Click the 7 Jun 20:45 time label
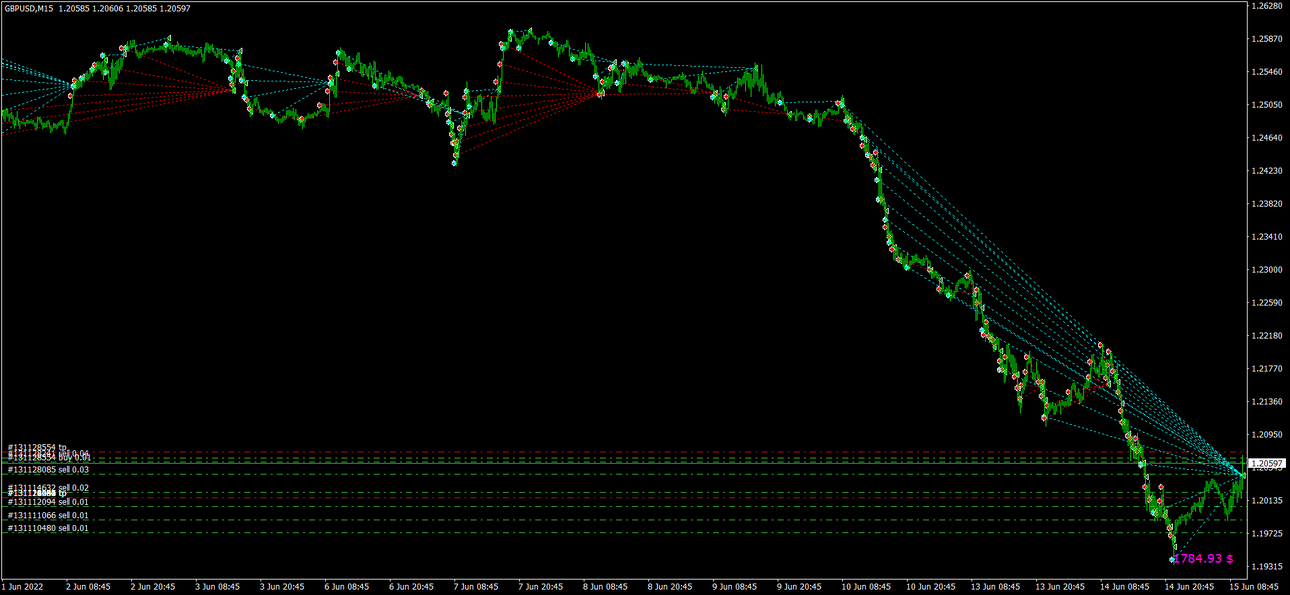 [541, 588]
